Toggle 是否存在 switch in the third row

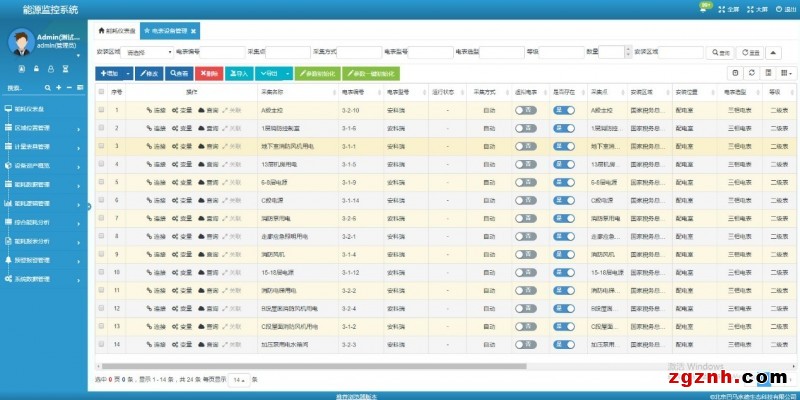click(563, 146)
